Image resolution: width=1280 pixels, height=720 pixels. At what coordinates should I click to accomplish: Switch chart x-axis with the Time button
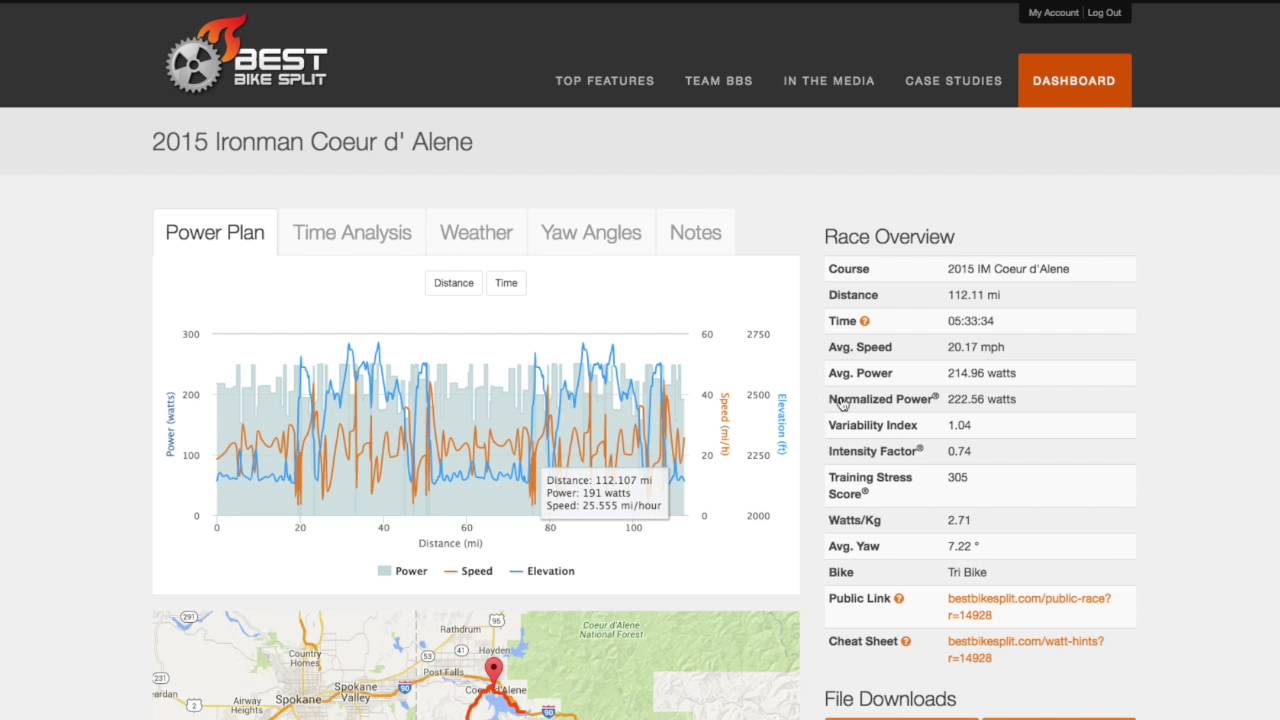pyautogui.click(x=506, y=283)
